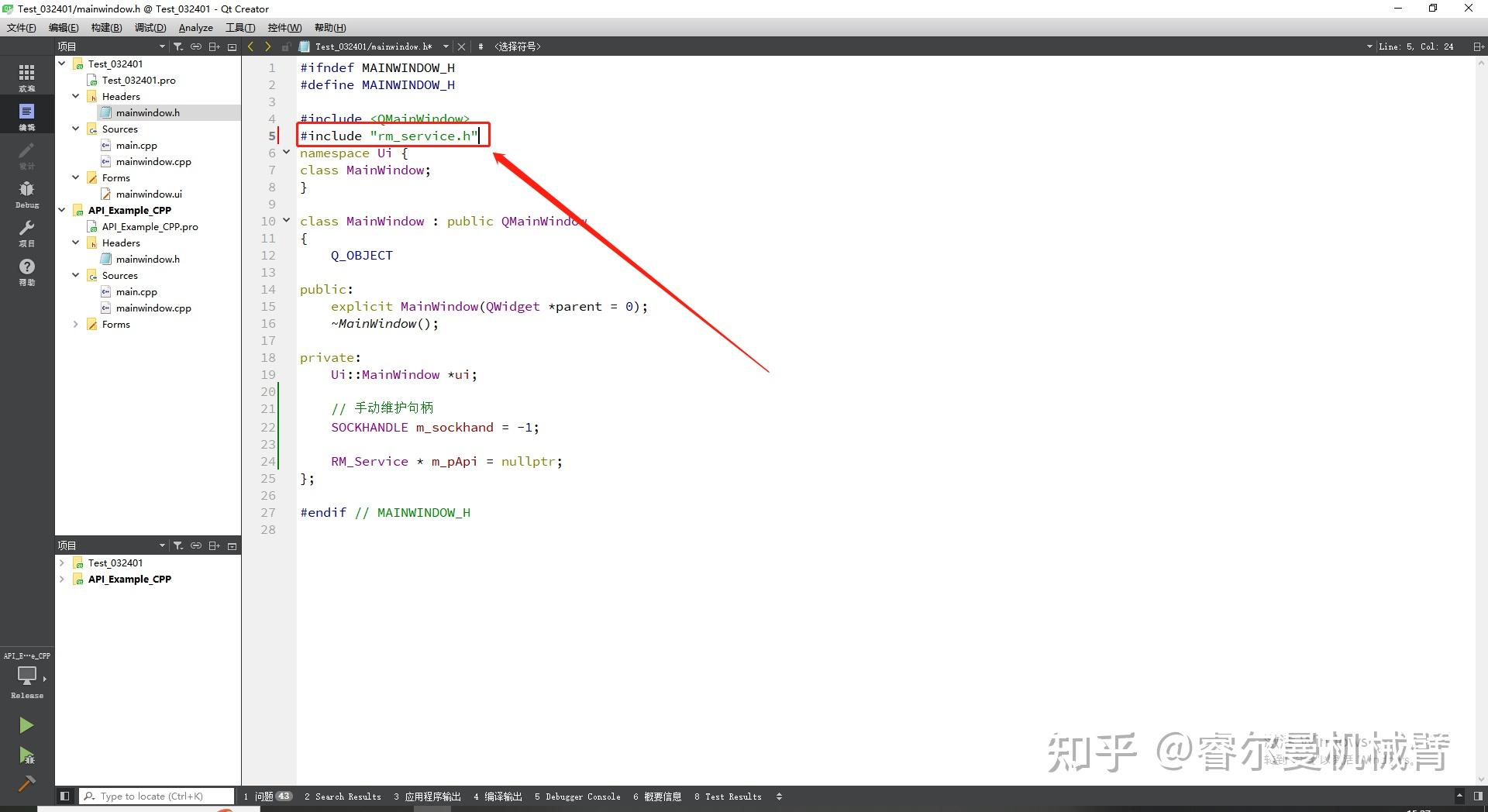The image size is (1488, 812).
Task: Show the Debugger Console pane
Action: coord(577,797)
